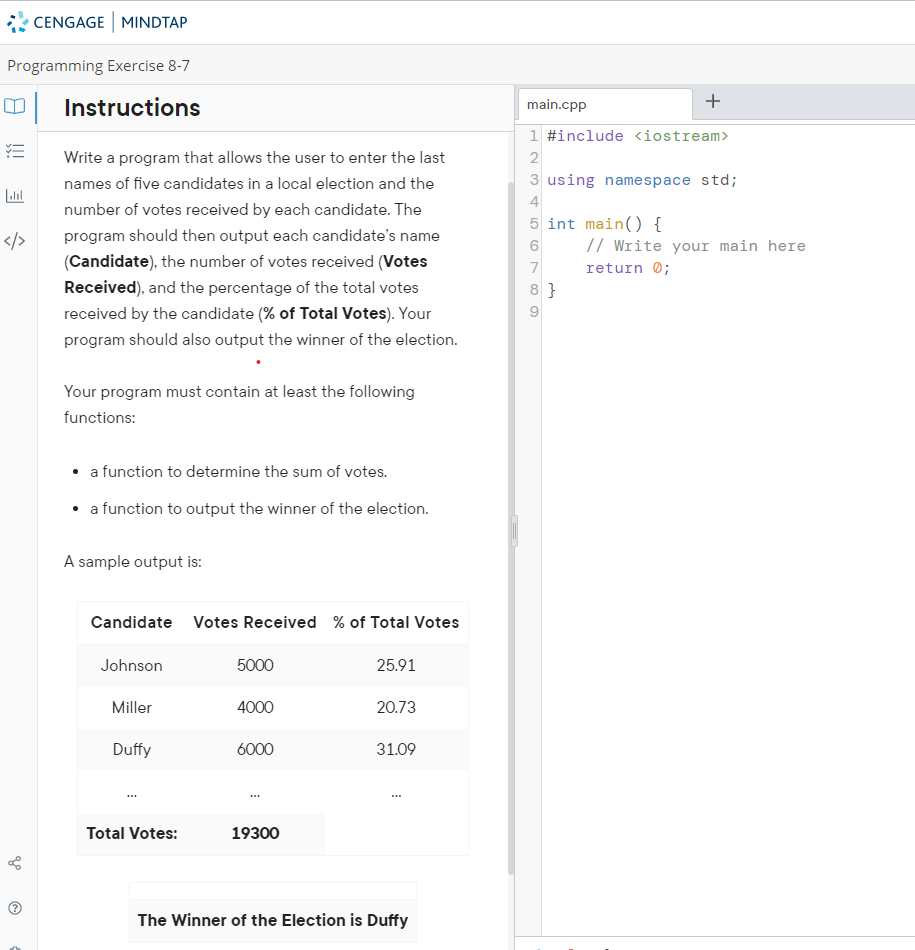Click the 'int main() {' code line
The image size is (915, 950).
(604, 224)
